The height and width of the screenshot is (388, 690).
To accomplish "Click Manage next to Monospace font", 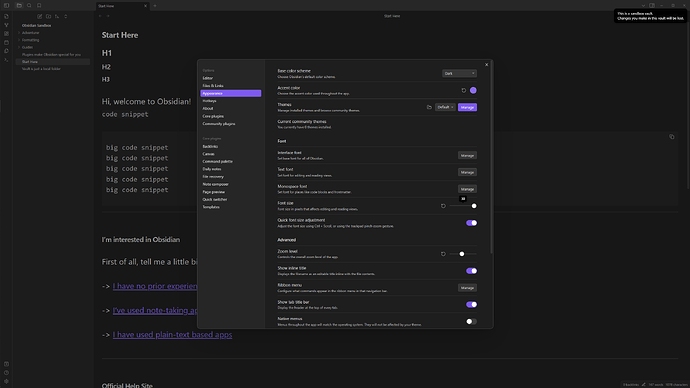I will pos(467,189).
